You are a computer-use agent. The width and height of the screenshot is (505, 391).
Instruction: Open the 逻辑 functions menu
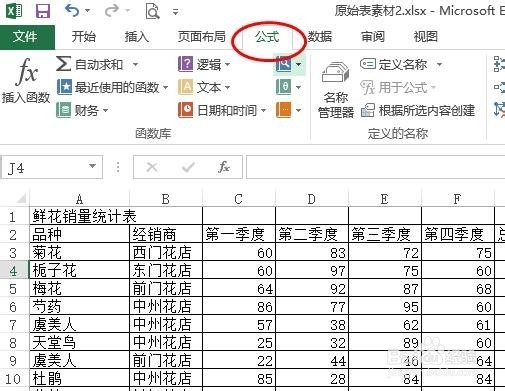[x=204, y=64]
